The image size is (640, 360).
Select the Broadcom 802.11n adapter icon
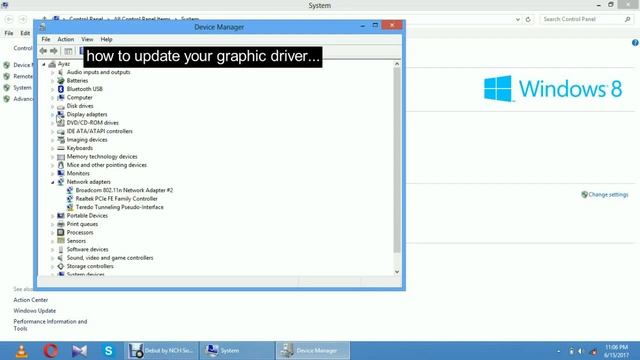[x=70, y=190]
